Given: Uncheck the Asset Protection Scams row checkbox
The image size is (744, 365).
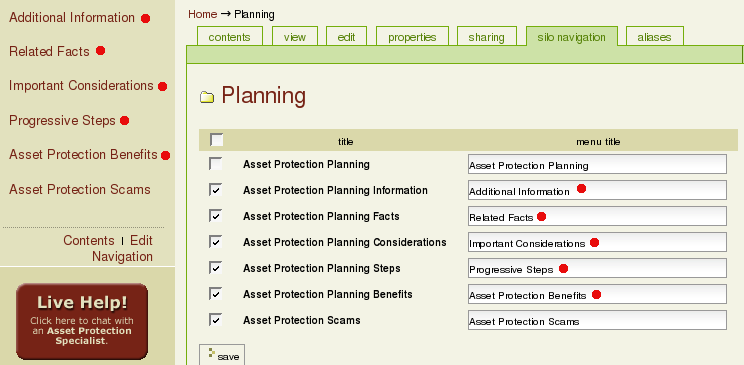Looking at the screenshot, I should (215, 320).
